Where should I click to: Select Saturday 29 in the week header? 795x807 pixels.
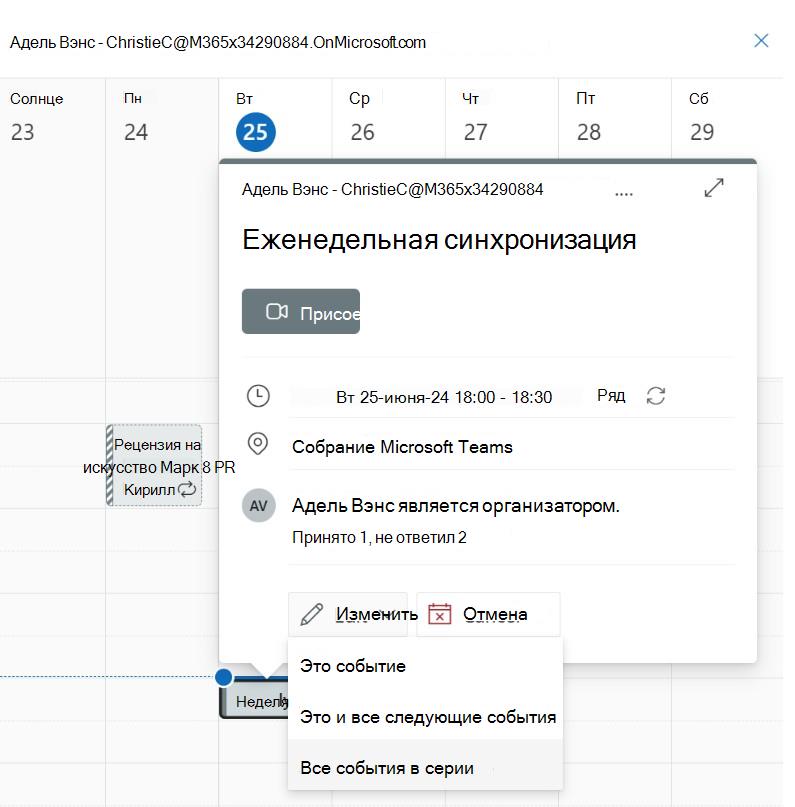tap(702, 132)
